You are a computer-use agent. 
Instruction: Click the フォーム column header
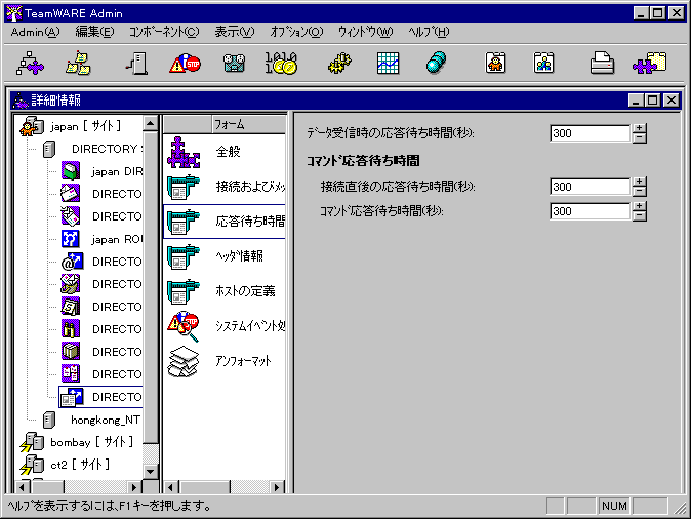tap(249, 125)
